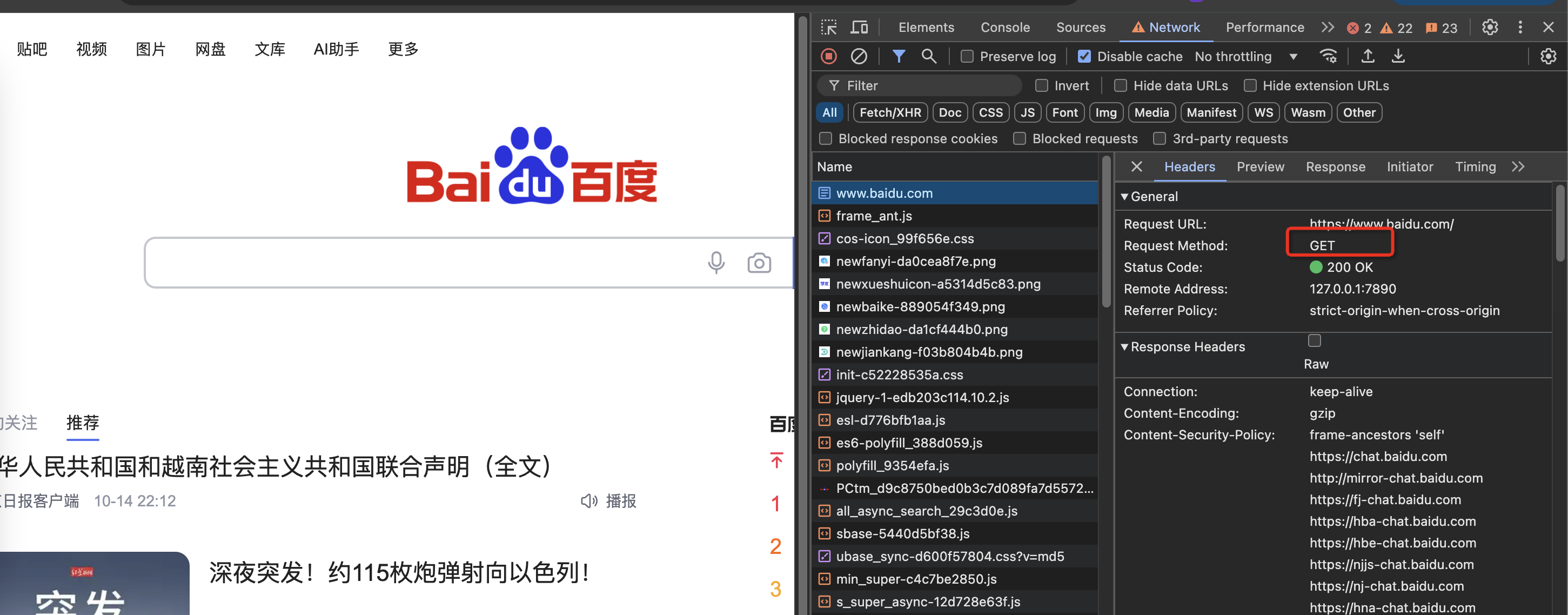Switch to the Console tab
Viewport: 1568px width, 615px height.
tap(1005, 27)
